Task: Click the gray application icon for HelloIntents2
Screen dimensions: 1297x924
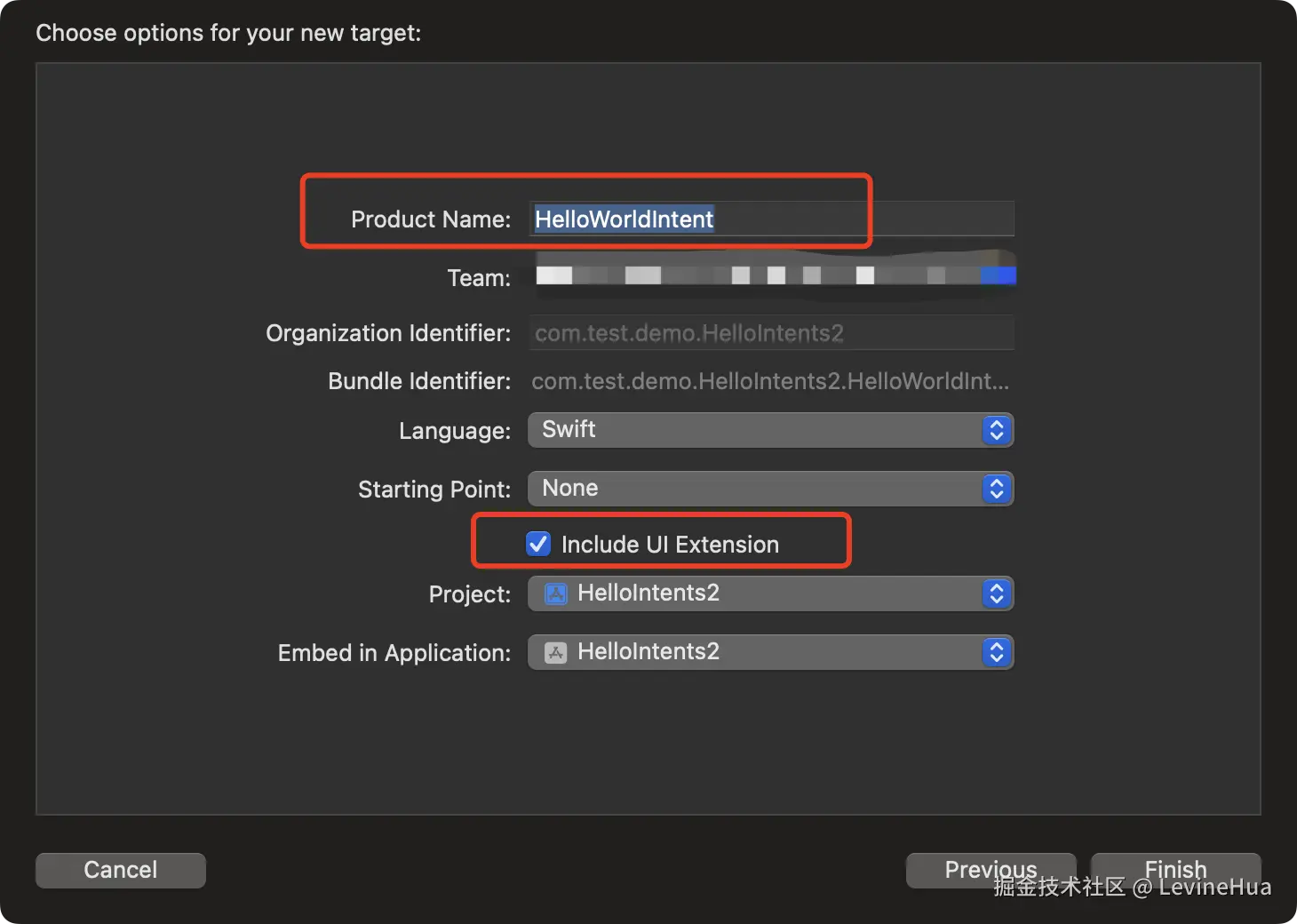Action: 556,653
